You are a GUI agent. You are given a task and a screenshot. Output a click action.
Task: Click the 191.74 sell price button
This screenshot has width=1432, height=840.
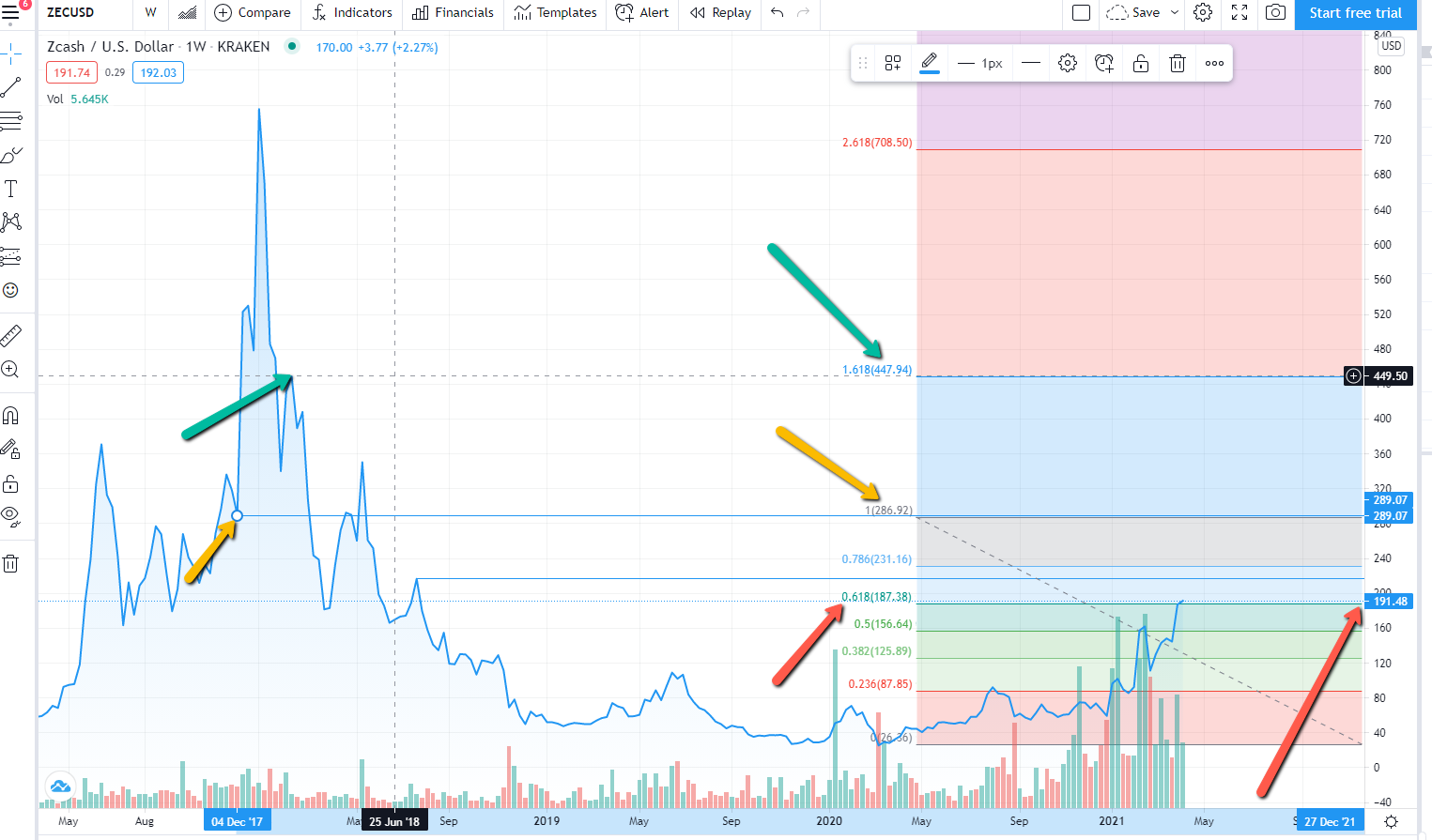pyautogui.click(x=72, y=72)
